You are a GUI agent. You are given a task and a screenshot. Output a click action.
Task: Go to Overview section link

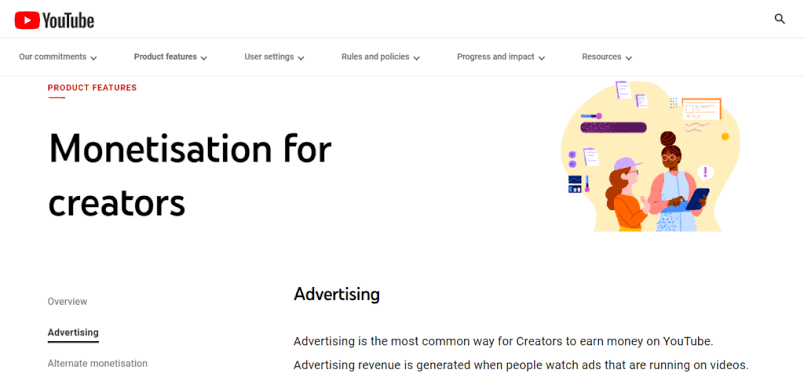point(68,302)
